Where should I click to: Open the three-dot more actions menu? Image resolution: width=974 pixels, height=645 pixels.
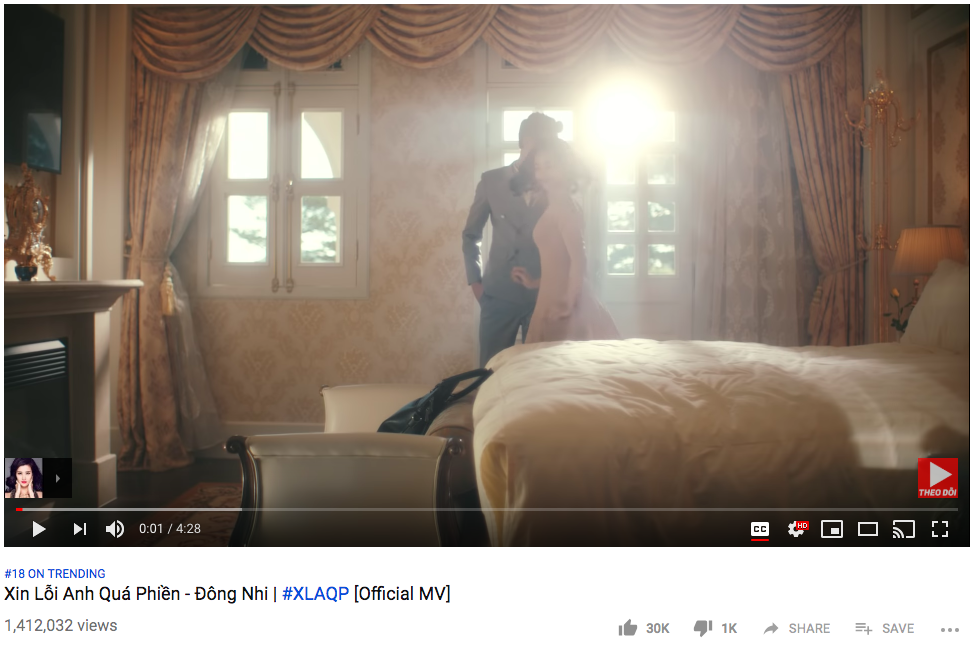tap(950, 629)
